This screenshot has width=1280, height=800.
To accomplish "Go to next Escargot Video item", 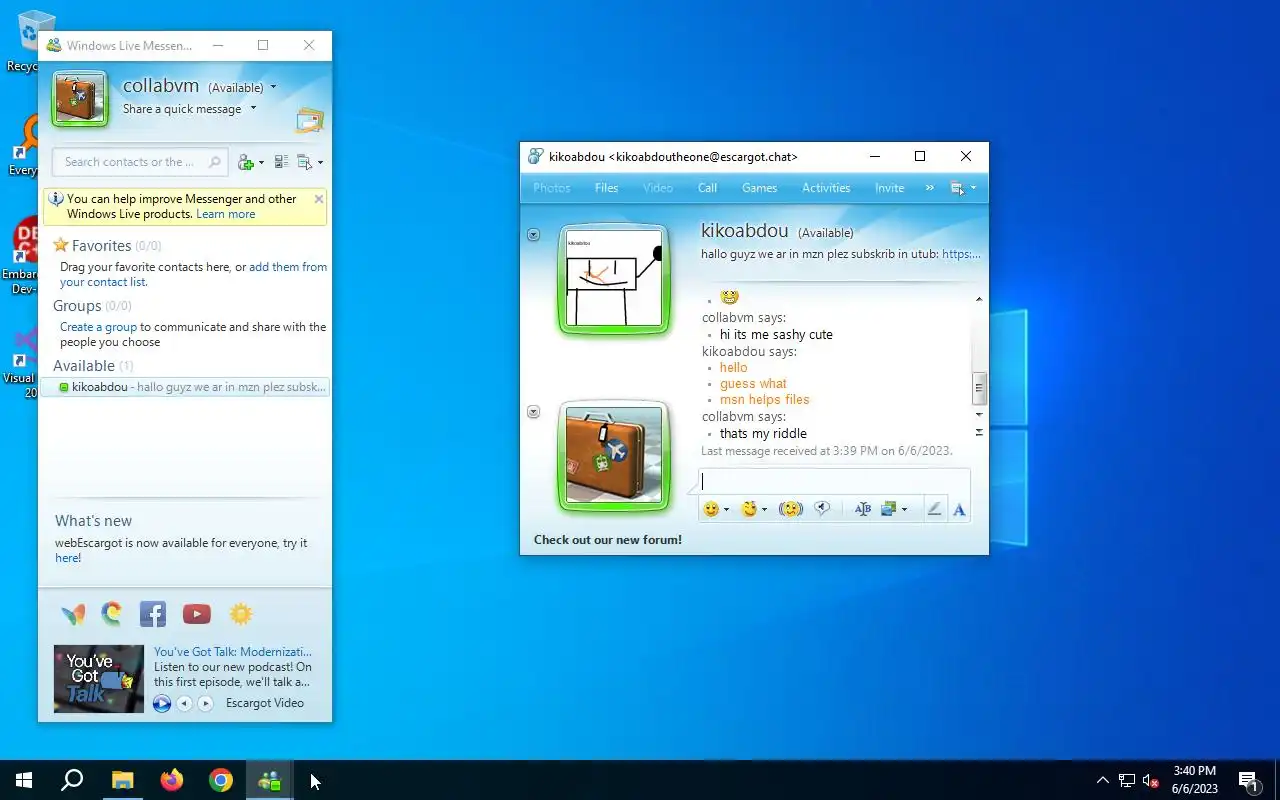I will [205, 703].
